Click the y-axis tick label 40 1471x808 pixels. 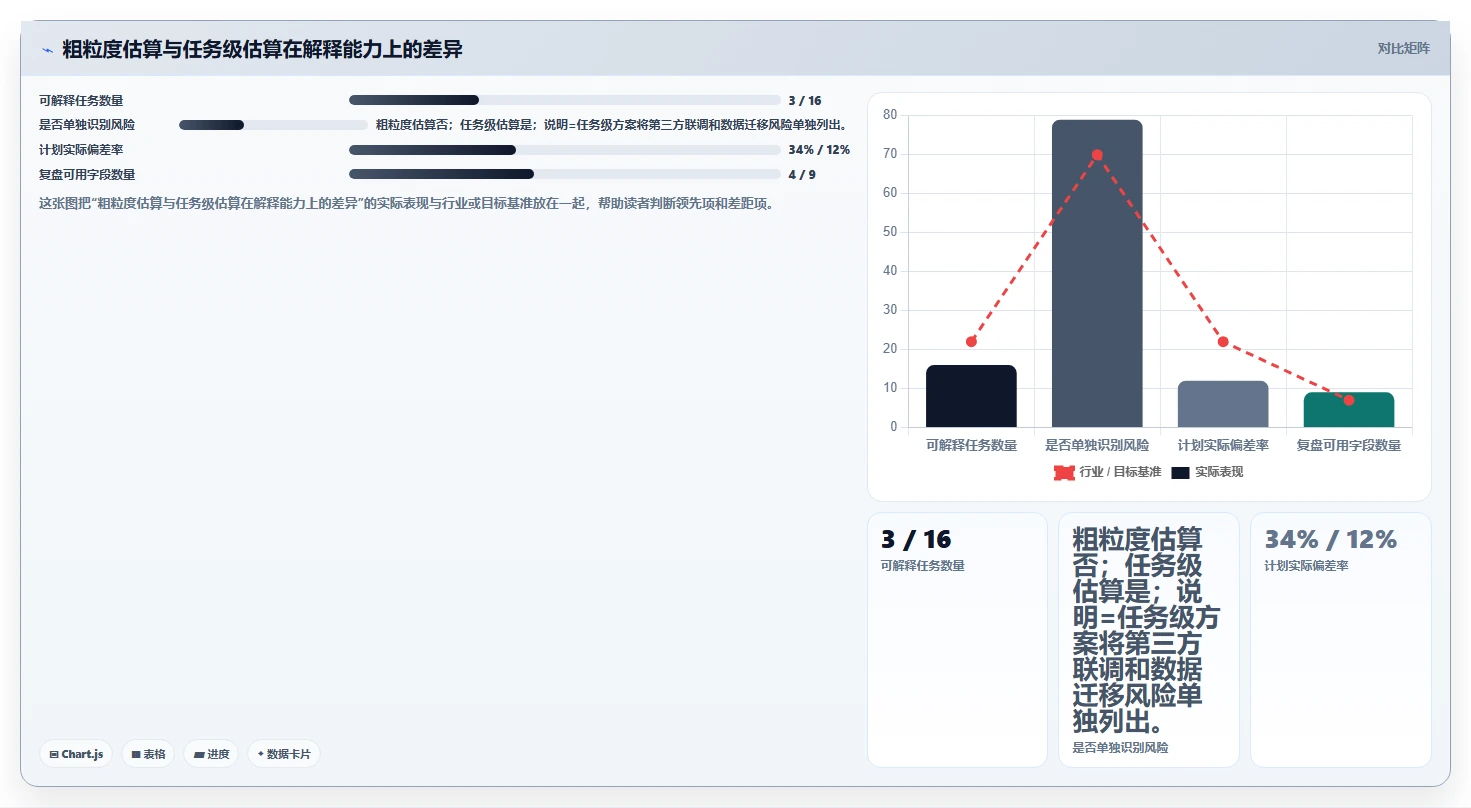[890, 271]
